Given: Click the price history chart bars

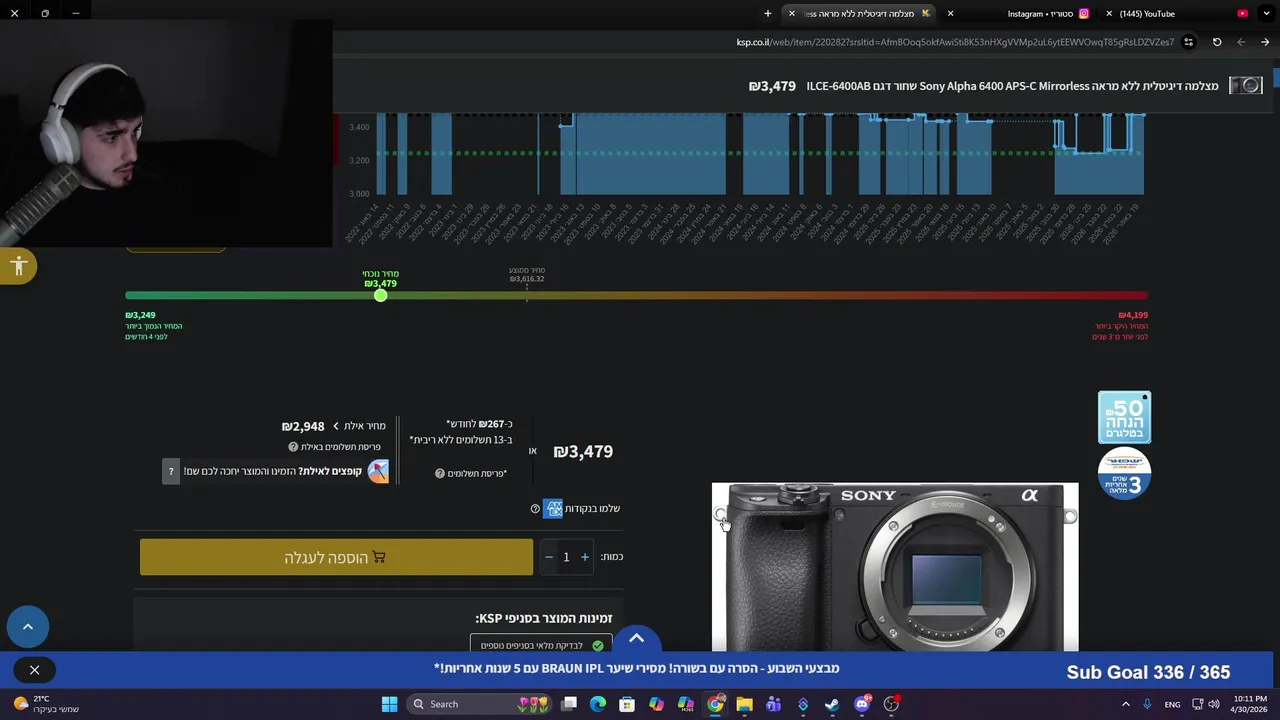Looking at the screenshot, I should (760, 155).
